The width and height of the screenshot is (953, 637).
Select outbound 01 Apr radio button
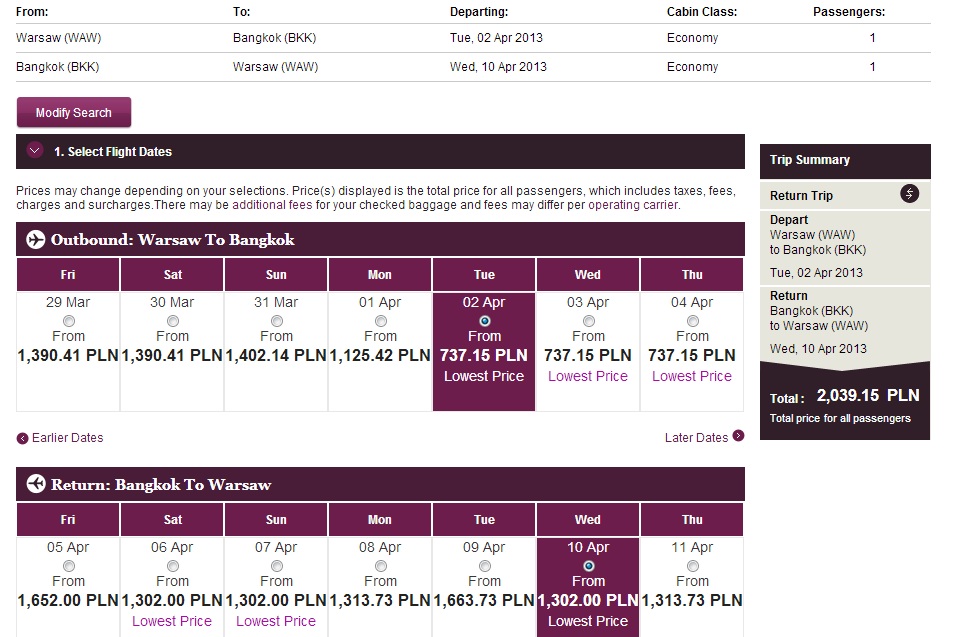380,320
